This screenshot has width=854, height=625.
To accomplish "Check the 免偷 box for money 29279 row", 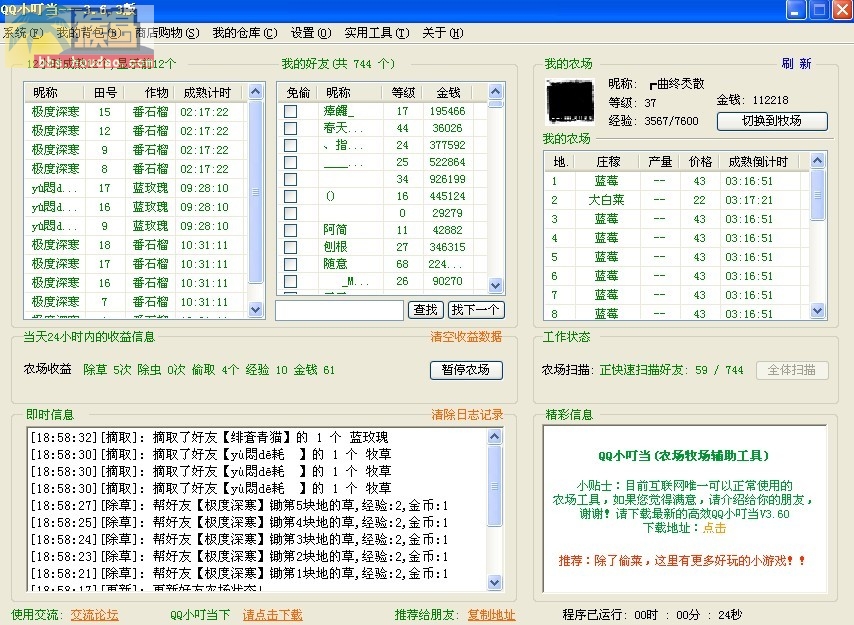I will click(290, 213).
